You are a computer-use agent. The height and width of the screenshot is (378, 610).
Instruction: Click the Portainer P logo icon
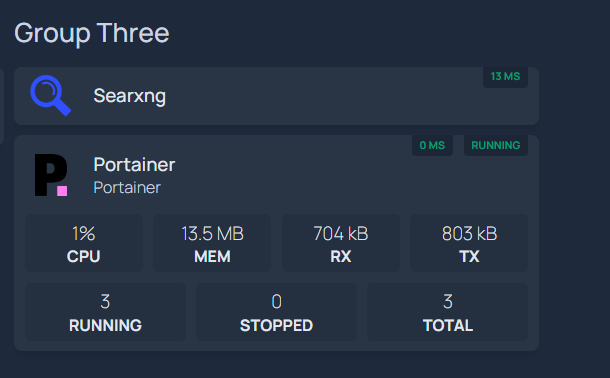coord(51,175)
